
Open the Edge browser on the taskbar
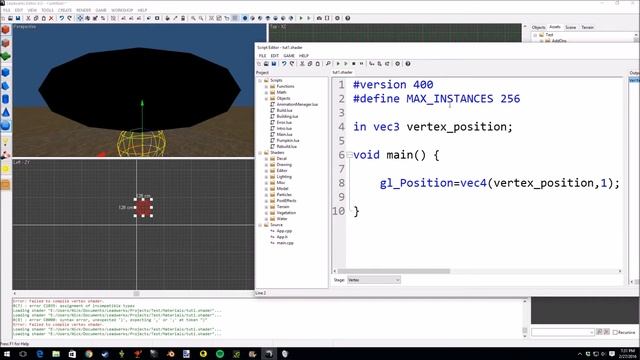tap(40, 354)
